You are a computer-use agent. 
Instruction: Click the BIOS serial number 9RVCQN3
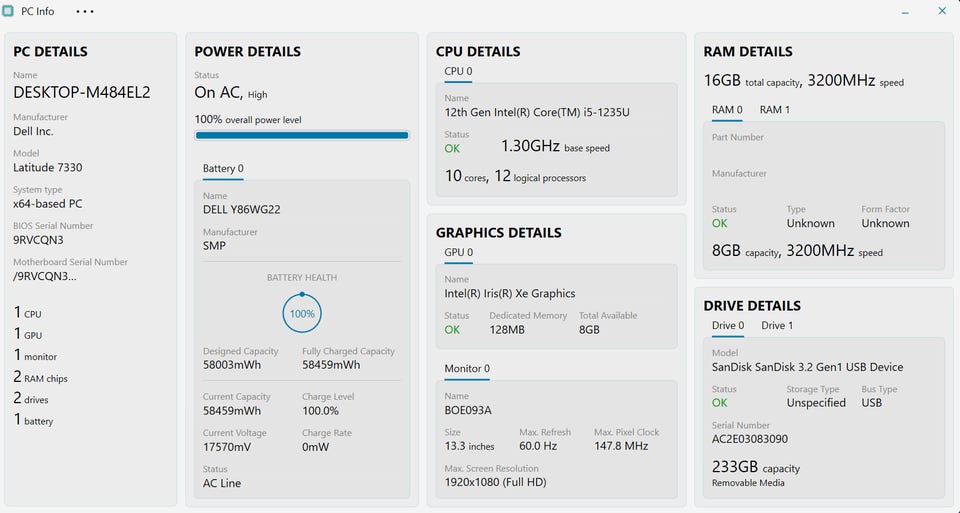pyautogui.click(x=39, y=240)
